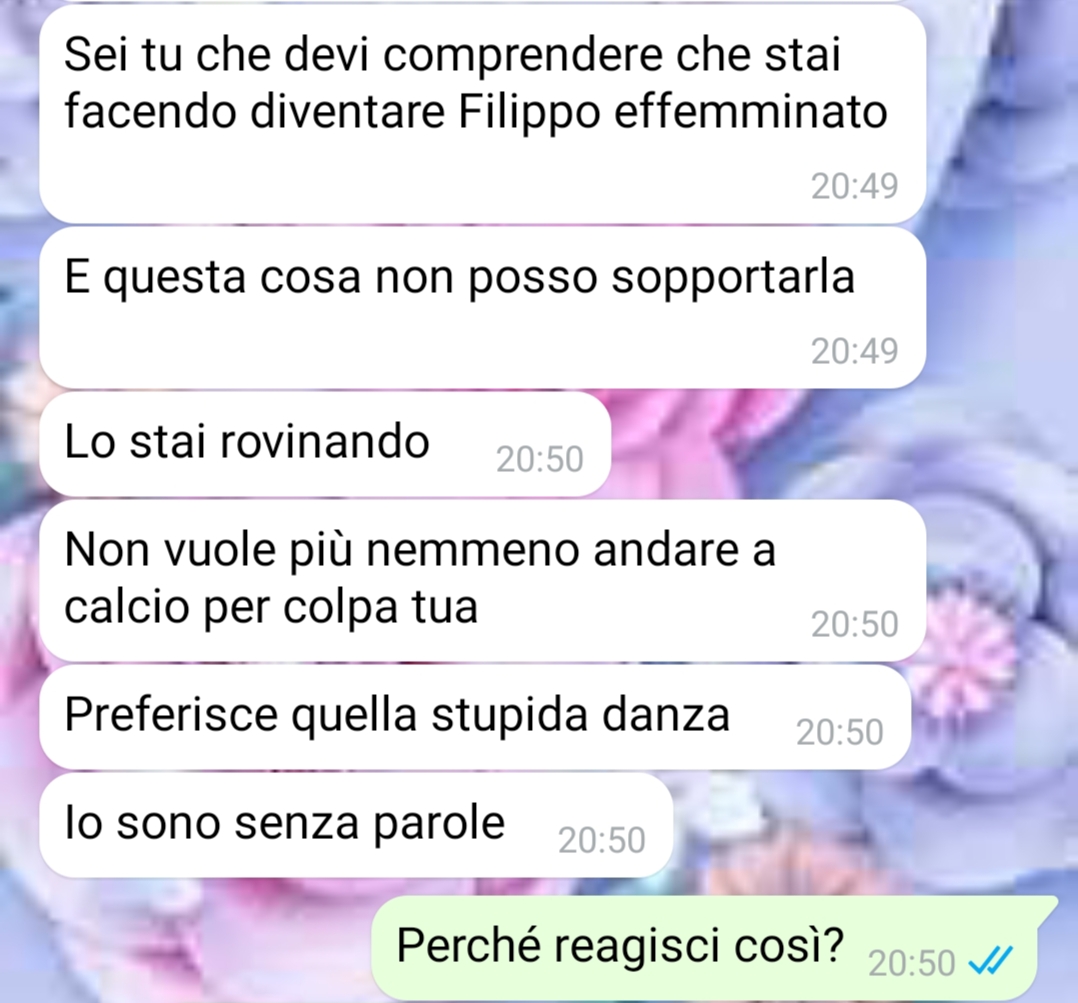The width and height of the screenshot is (1078, 1003).
Task: Tap the 'Io sono senza parole' bubble
Action: (356, 825)
